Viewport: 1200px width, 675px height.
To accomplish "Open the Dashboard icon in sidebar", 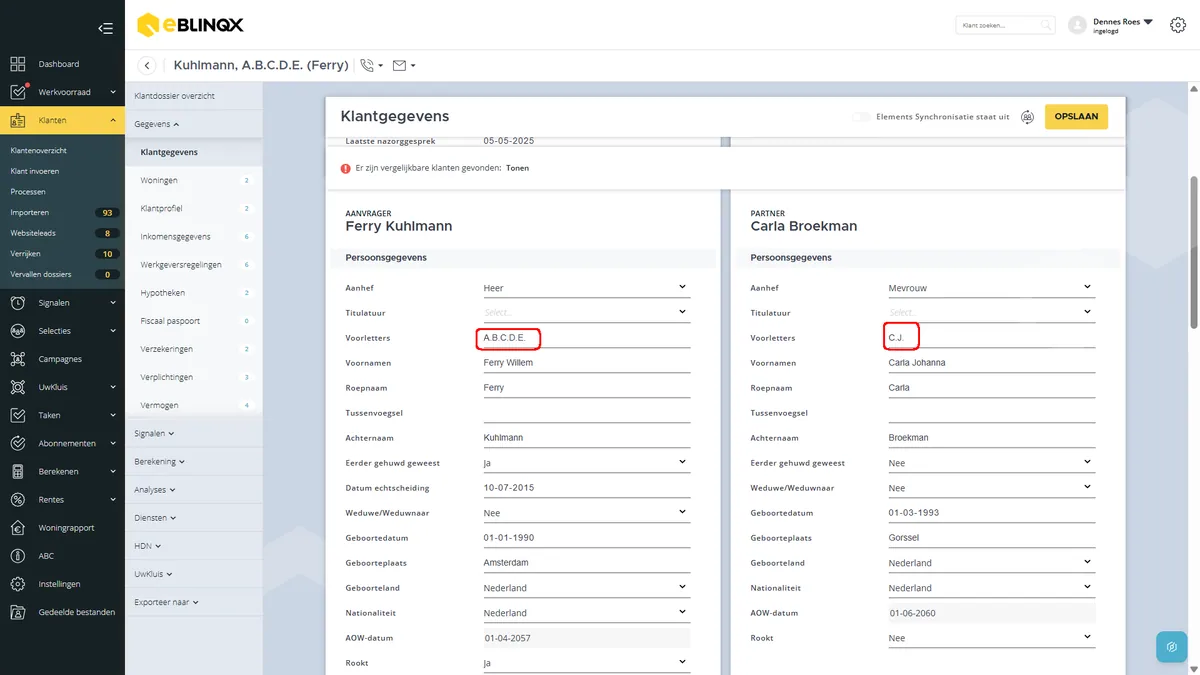I will pyautogui.click(x=18, y=64).
